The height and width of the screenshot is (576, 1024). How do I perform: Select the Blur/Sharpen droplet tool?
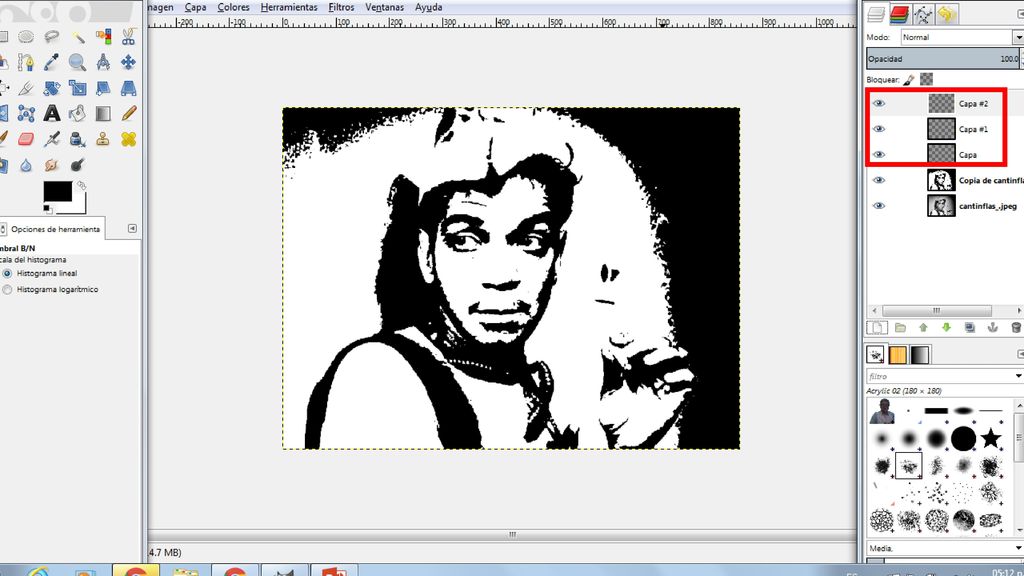(x=26, y=165)
